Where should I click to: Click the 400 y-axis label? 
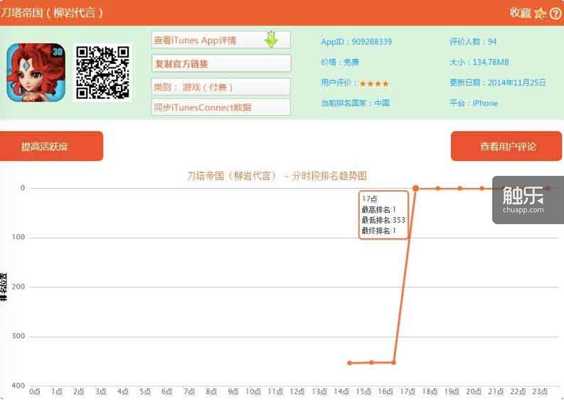click(19, 385)
